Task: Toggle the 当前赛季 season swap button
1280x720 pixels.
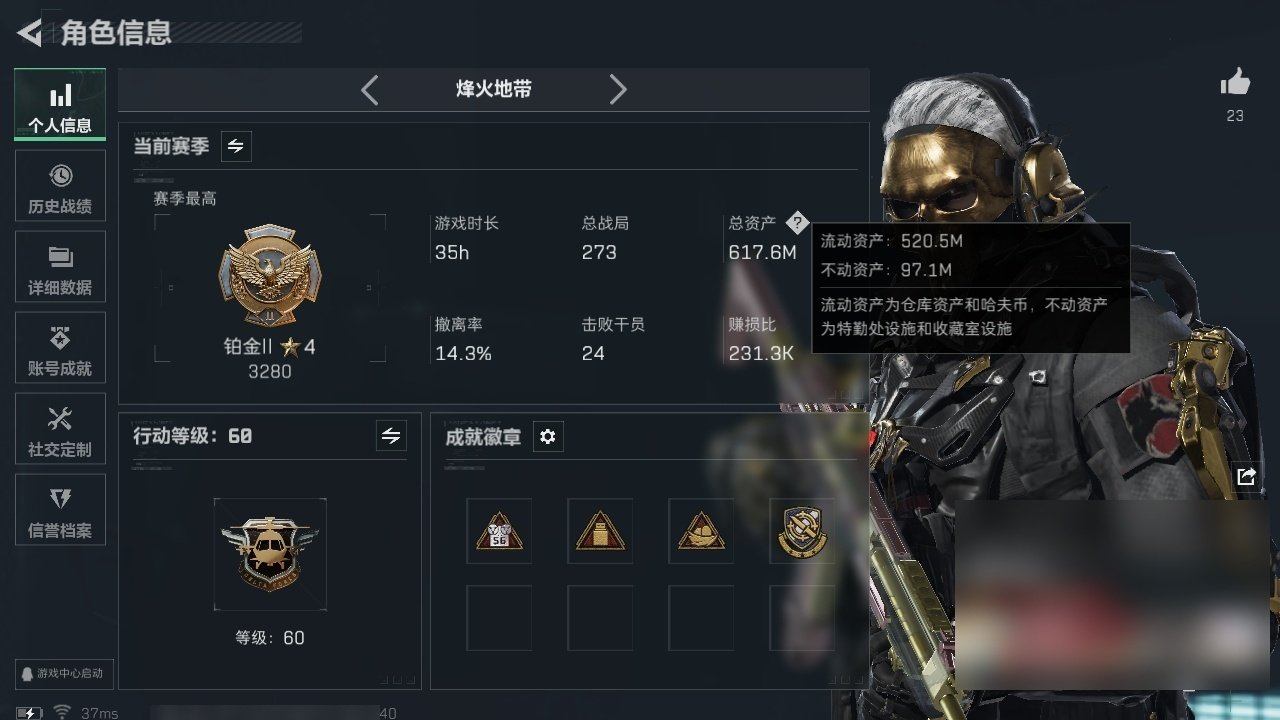Action: (x=236, y=146)
